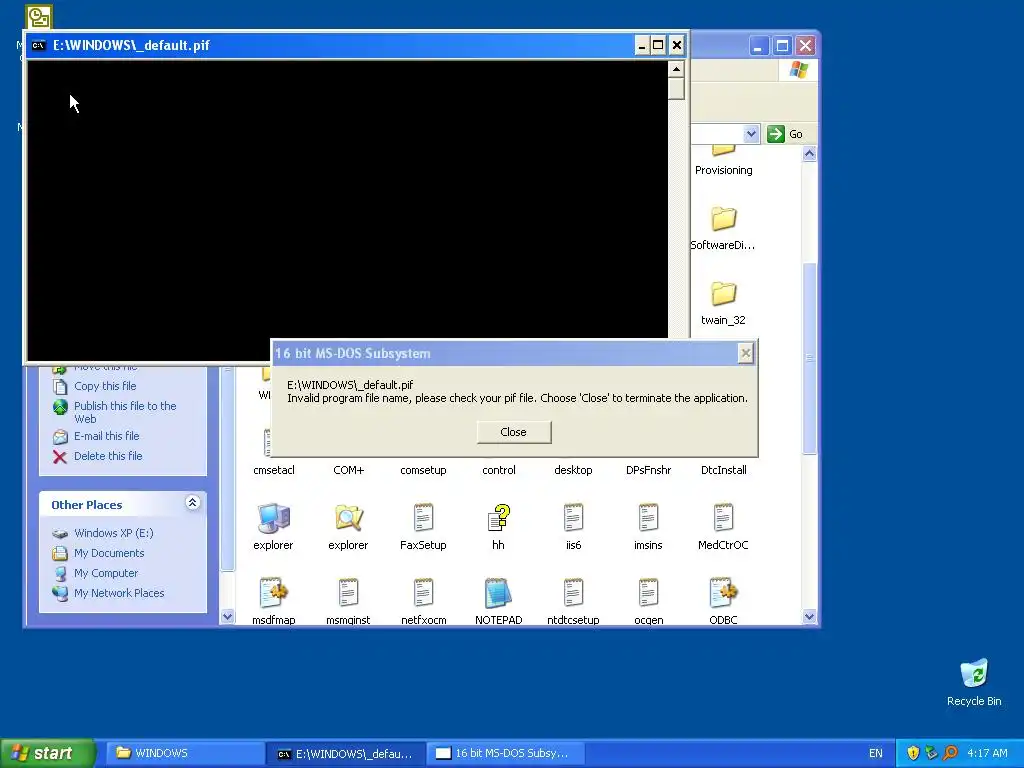This screenshot has height=768, width=1024.
Task: Dismiss dialog with title bar X button
Action: coord(745,353)
